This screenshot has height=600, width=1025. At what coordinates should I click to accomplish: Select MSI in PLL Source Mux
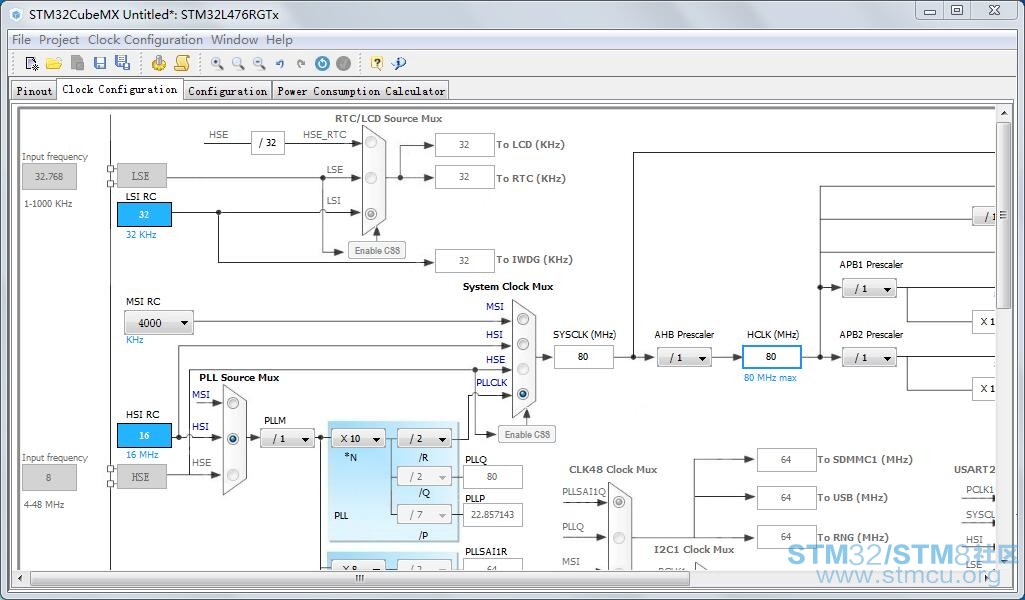click(233, 403)
